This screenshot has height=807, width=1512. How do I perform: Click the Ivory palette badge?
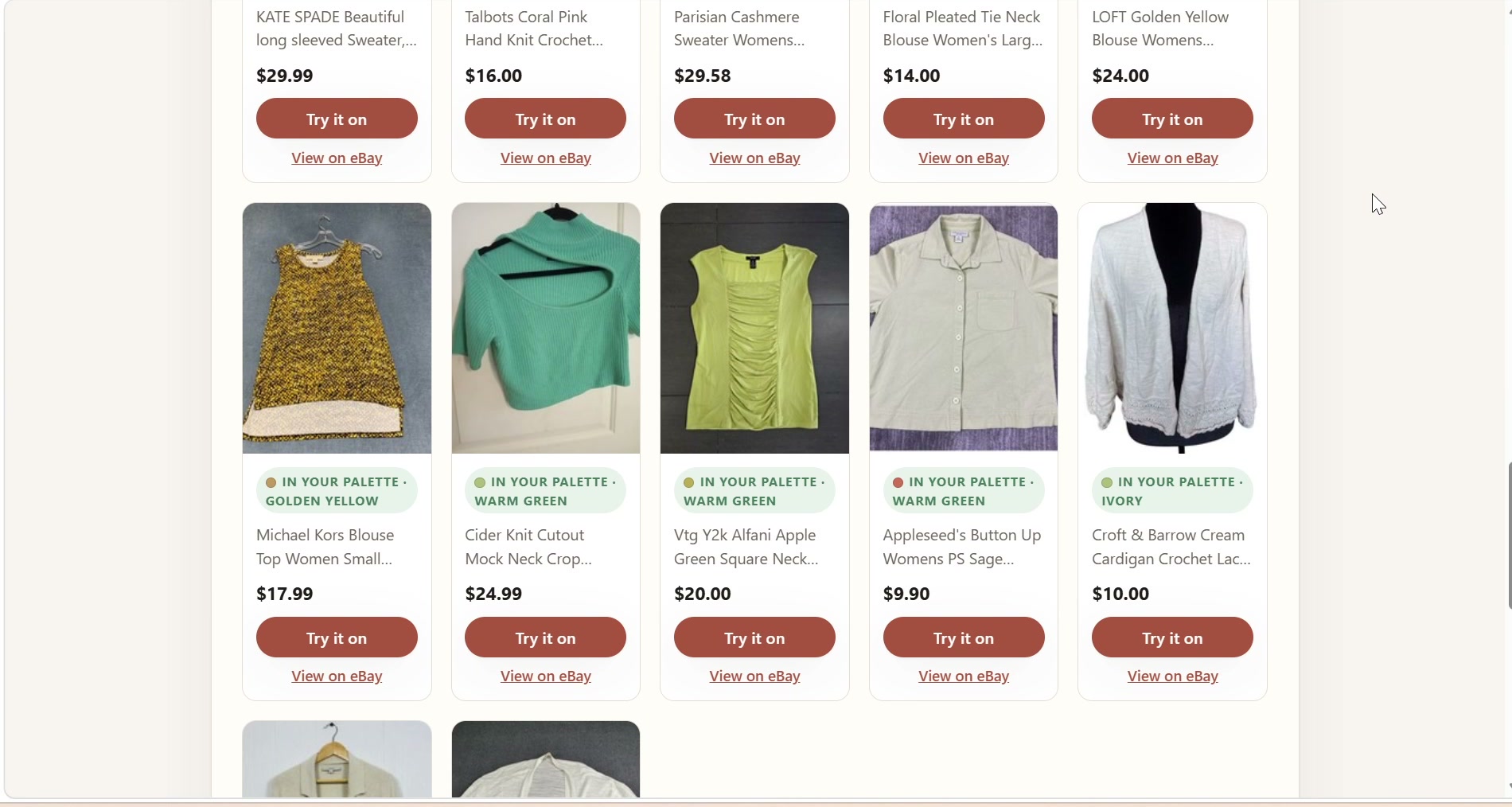[1172, 491]
